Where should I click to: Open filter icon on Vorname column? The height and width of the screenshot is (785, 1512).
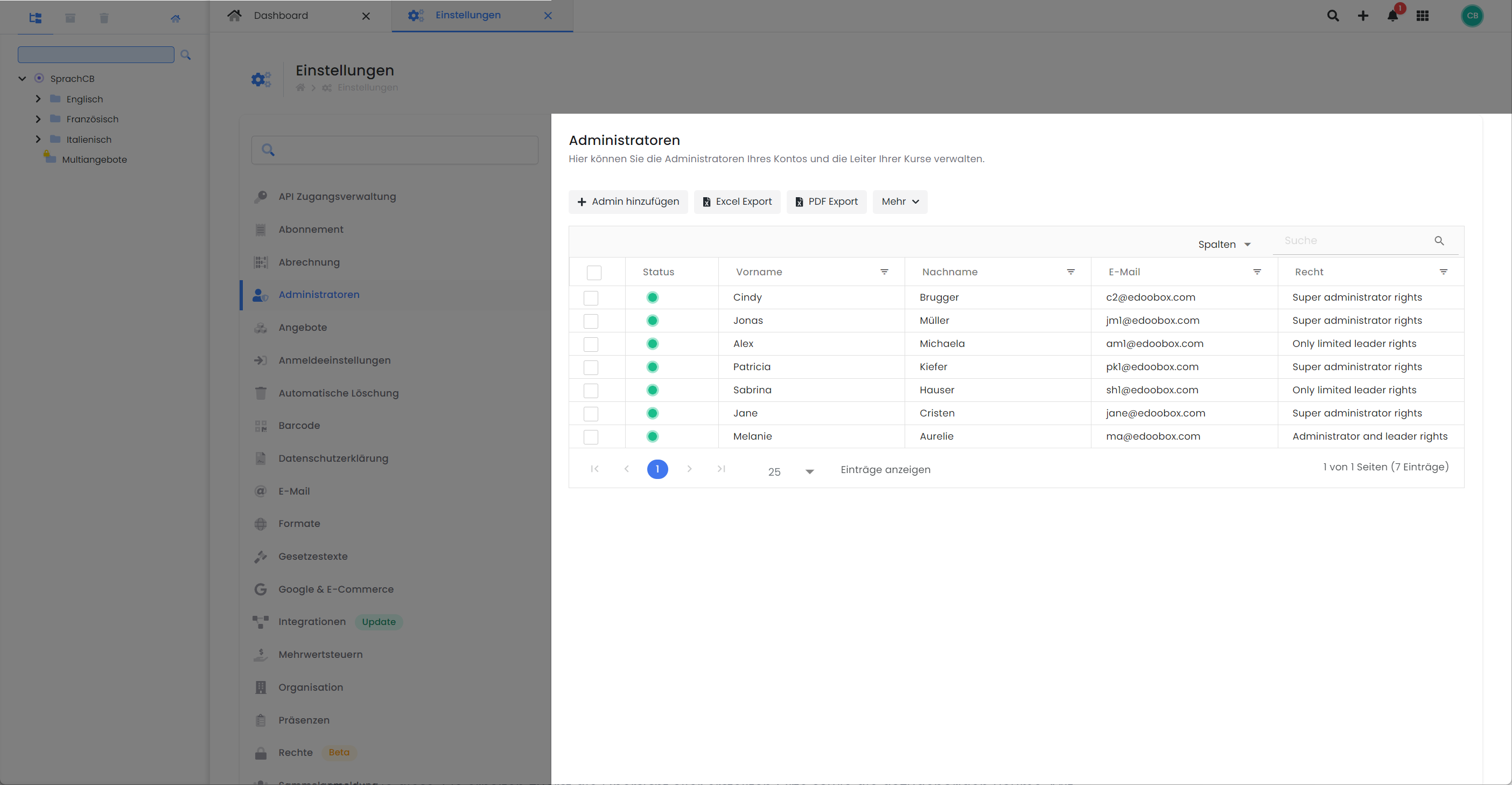coord(884,272)
